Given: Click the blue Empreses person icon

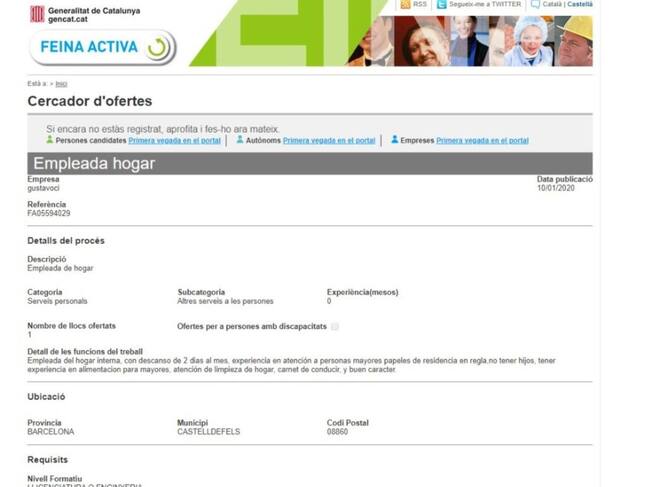Looking at the screenshot, I should pyautogui.click(x=394, y=140).
